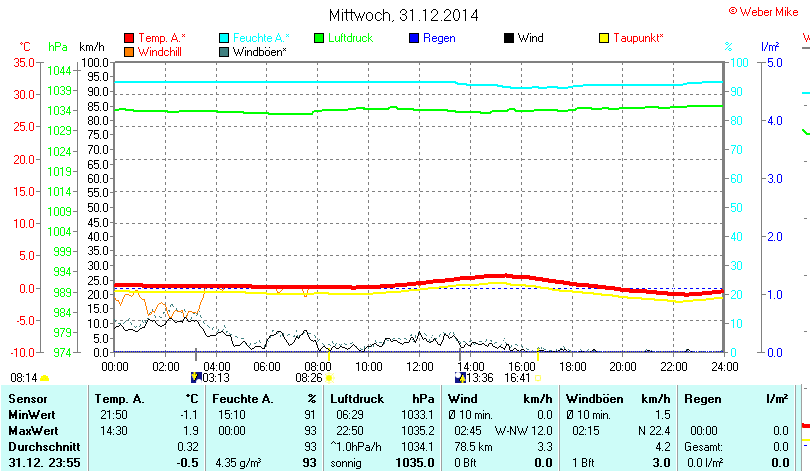Click the Wind legend label

[x=531, y=38]
